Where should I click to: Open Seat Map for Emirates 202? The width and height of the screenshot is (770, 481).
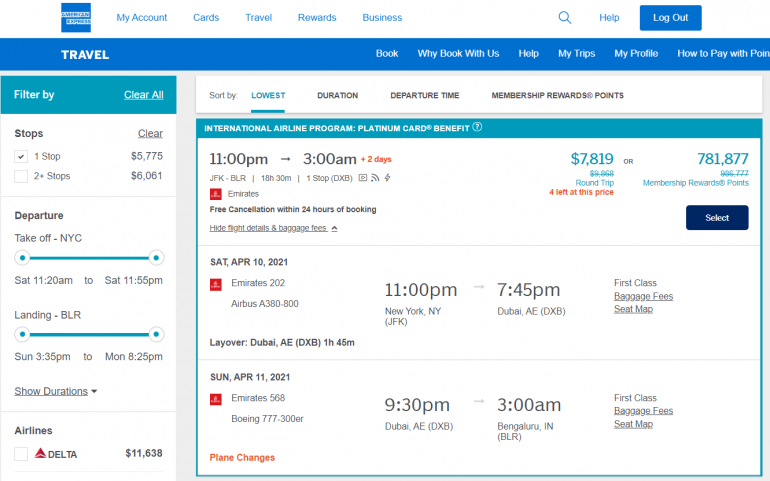633,309
